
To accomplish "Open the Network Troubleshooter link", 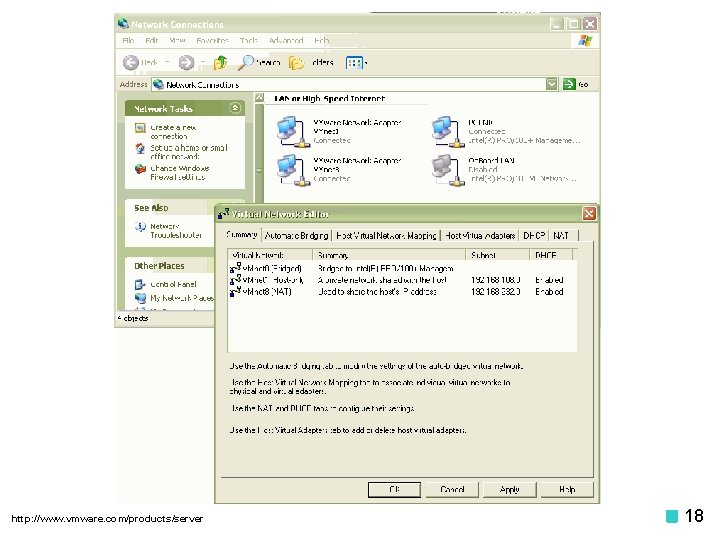I will point(176,231).
